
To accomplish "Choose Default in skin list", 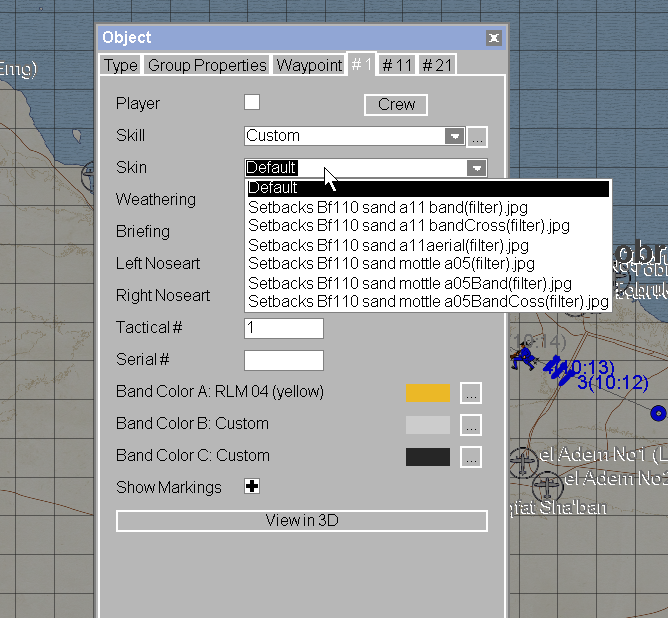I will (x=428, y=188).
